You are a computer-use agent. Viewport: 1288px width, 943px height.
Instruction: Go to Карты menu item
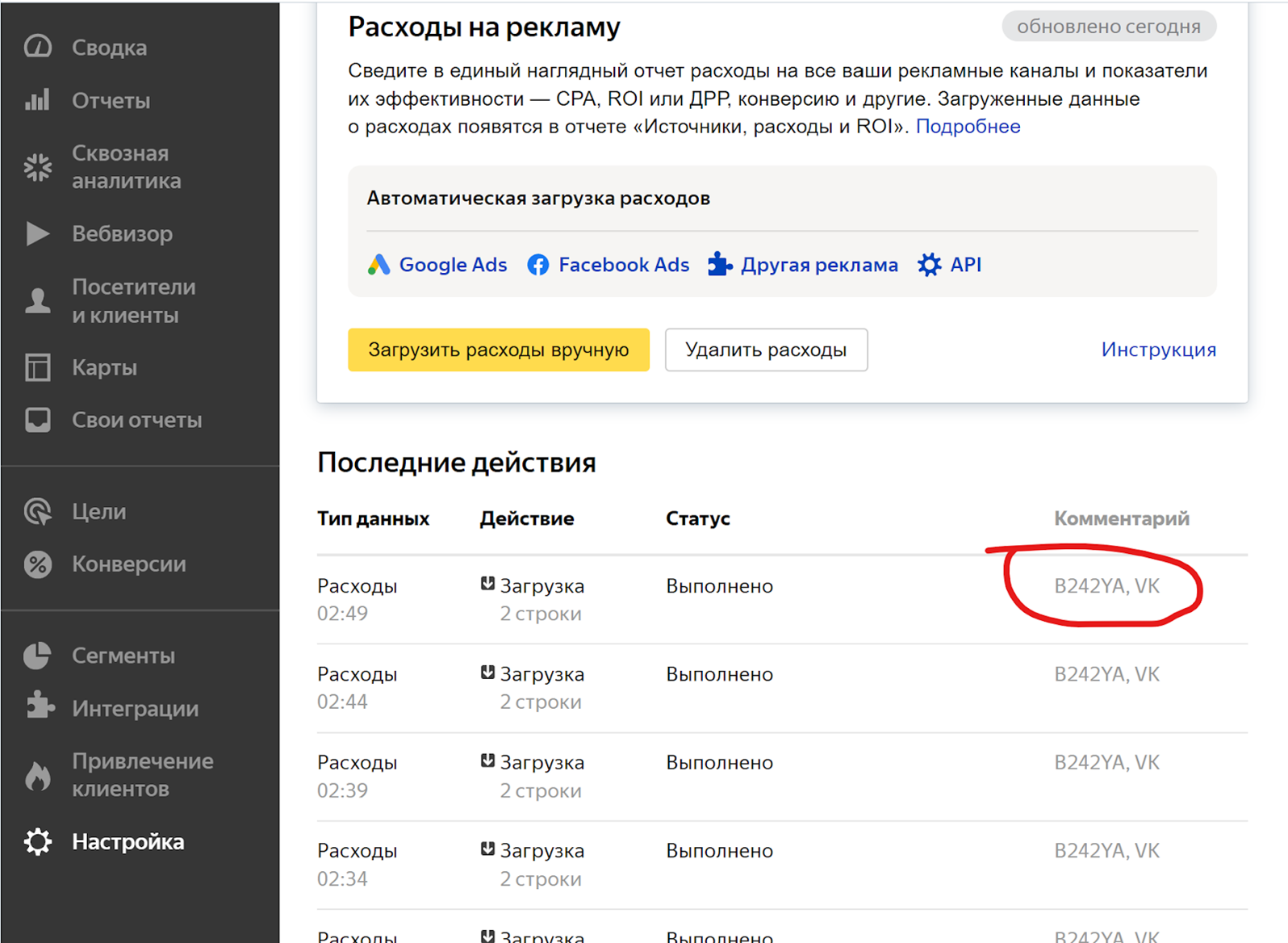tap(105, 367)
